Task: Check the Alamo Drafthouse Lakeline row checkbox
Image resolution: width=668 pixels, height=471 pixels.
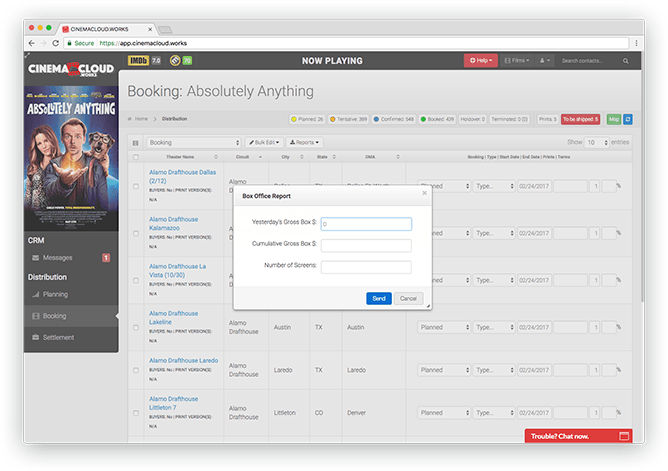Action: 136,327
